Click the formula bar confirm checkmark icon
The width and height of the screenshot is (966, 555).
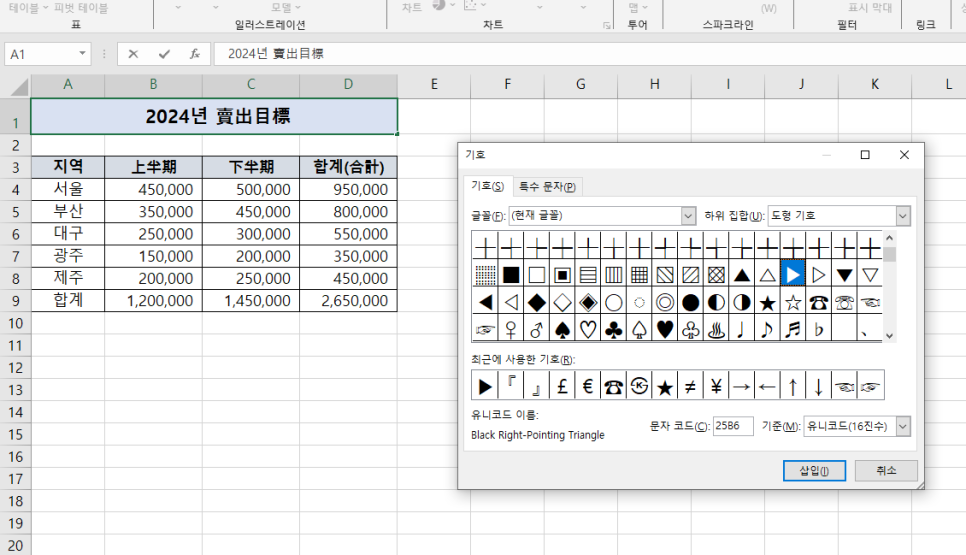pyautogui.click(x=164, y=54)
